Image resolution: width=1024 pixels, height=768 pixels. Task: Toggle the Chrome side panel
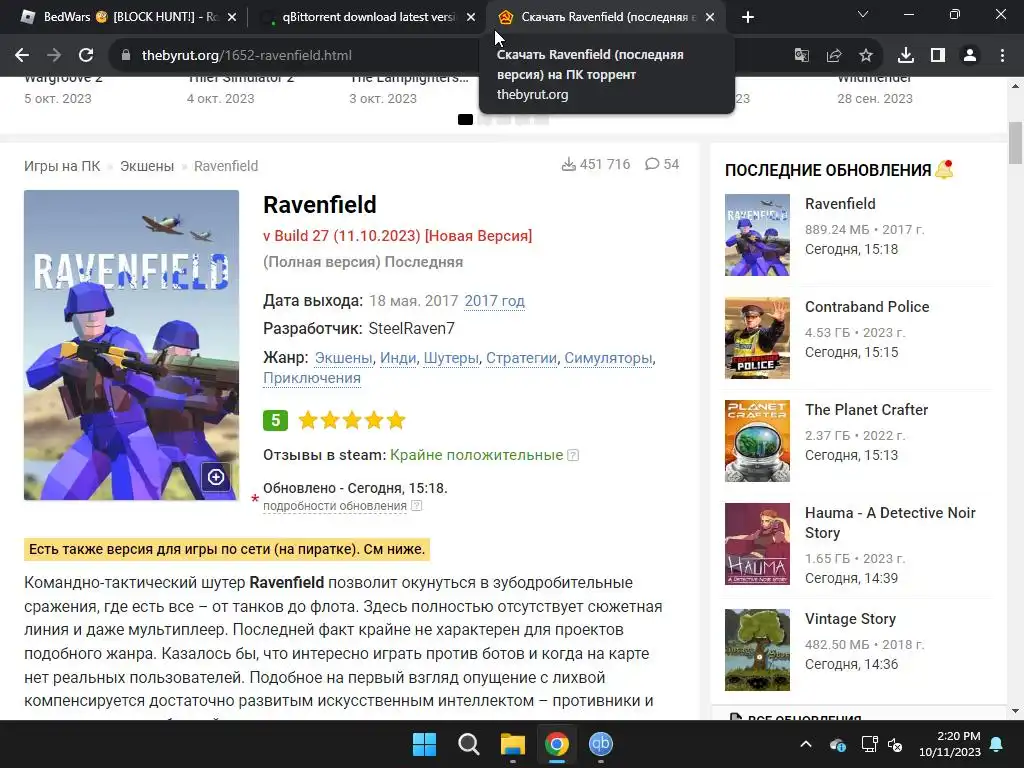point(938,56)
